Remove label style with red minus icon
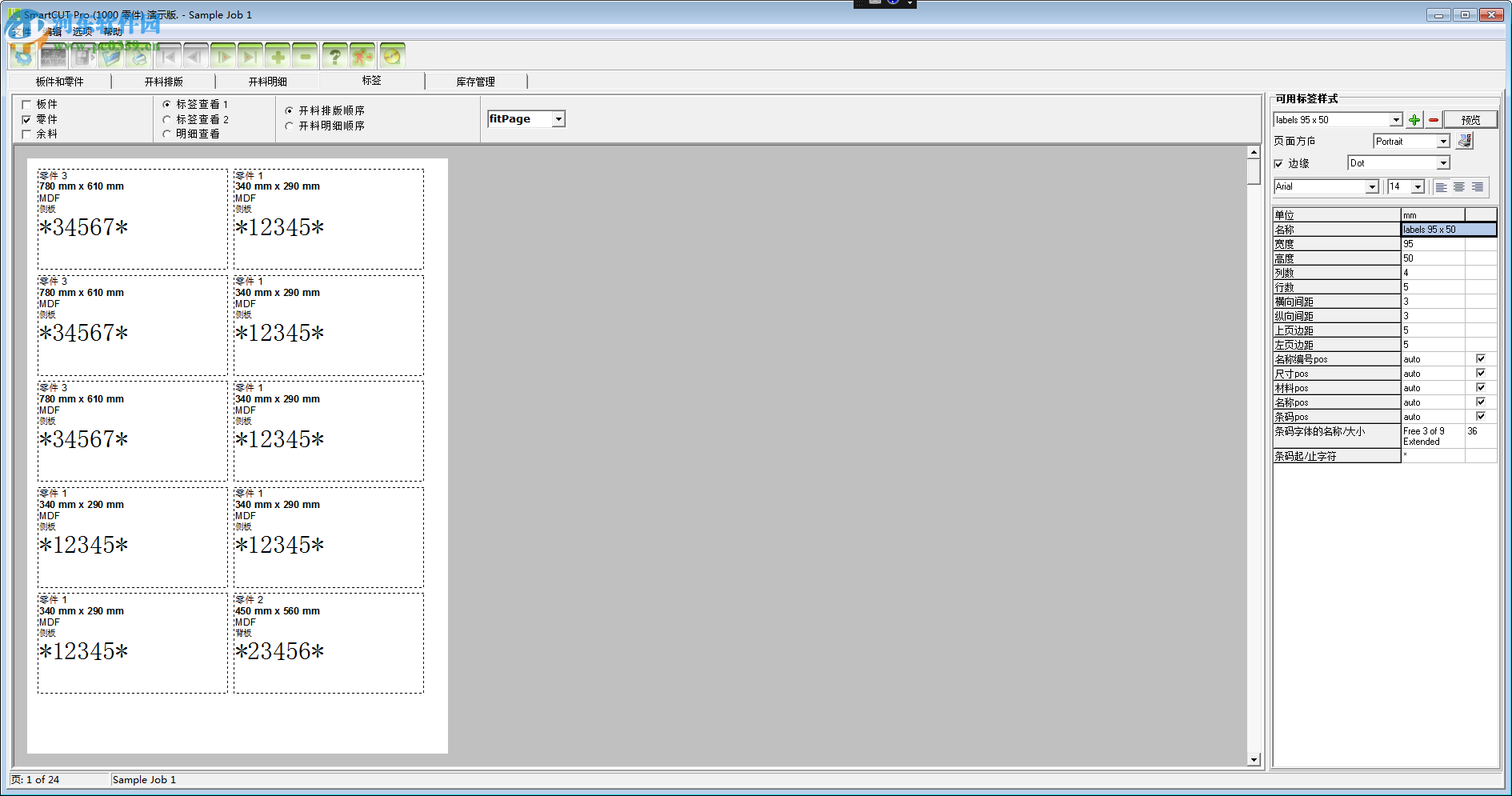The width and height of the screenshot is (1512, 796). 1434,120
